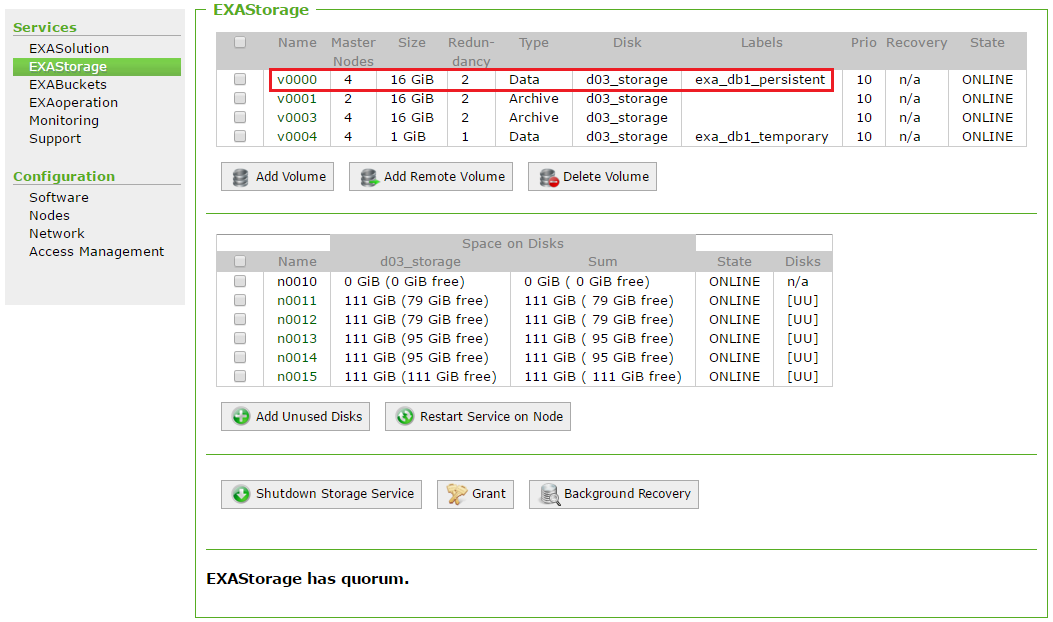The image size is (1053, 622).
Task: Click the Add Volume button label
Action: [291, 177]
